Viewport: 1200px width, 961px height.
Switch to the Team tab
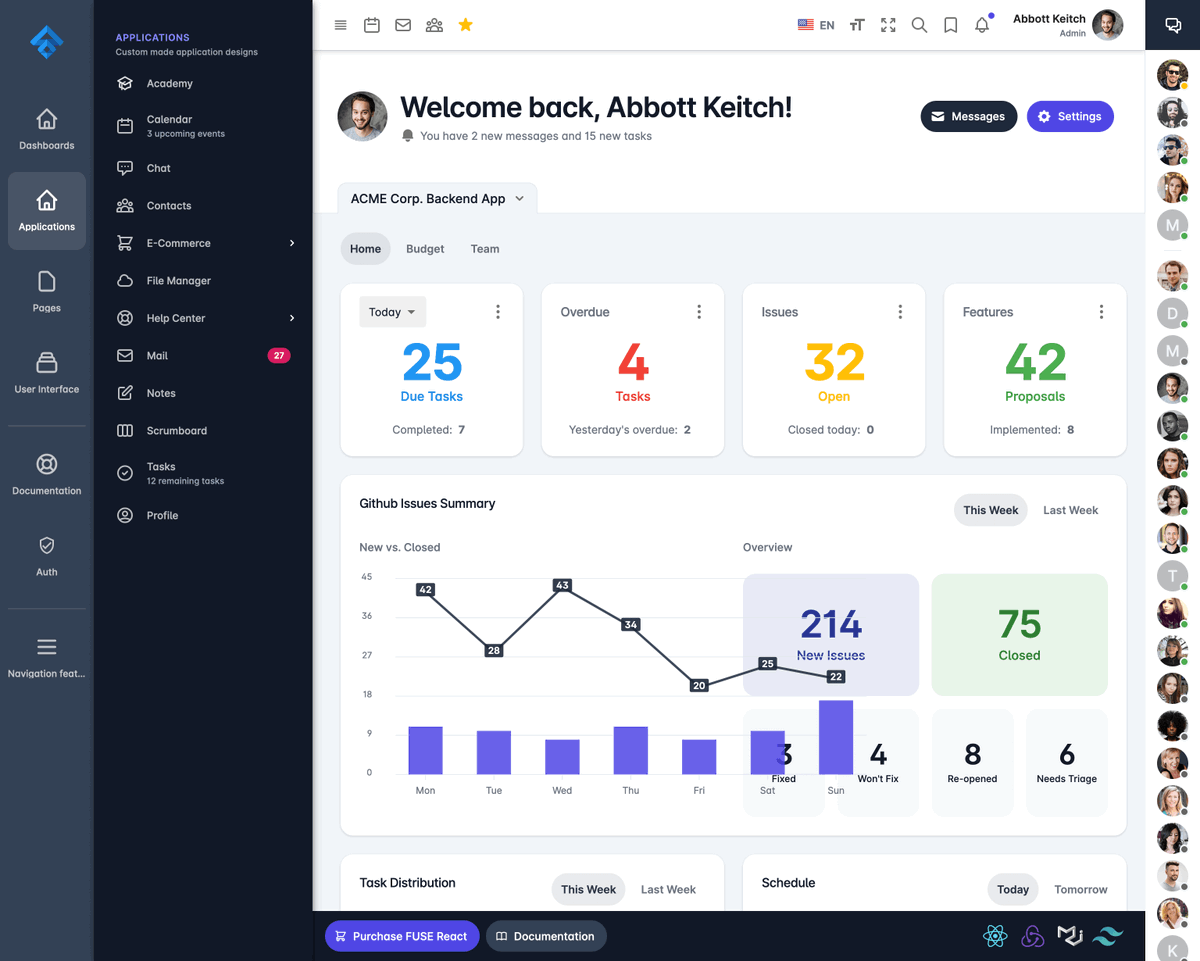coord(485,249)
